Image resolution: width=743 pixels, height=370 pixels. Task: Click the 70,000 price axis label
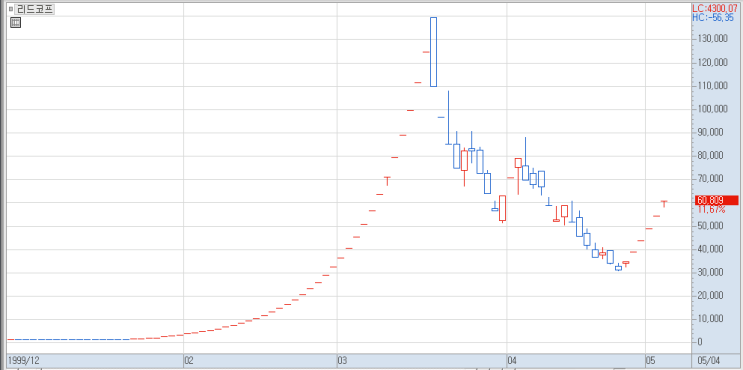coord(710,179)
